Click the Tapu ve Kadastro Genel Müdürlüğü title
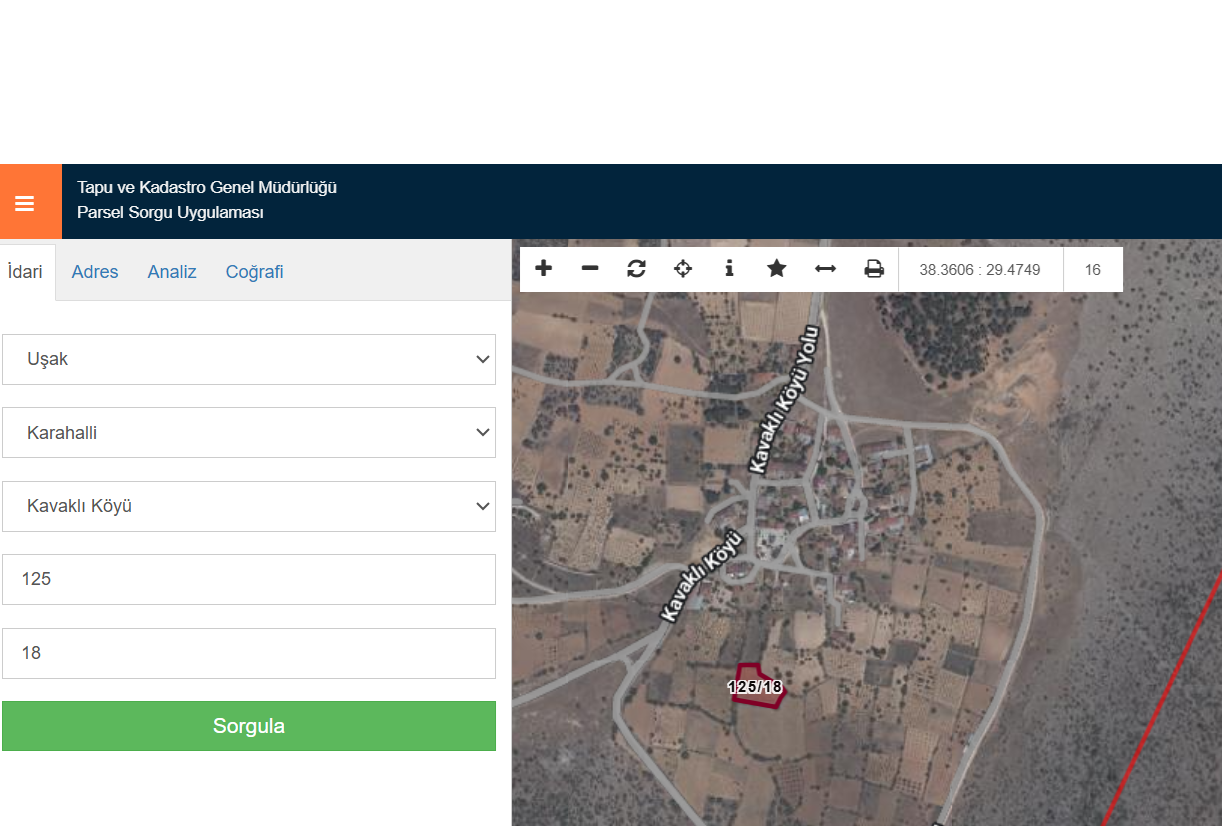This screenshot has height=826, width=1222. click(x=207, y=187)
